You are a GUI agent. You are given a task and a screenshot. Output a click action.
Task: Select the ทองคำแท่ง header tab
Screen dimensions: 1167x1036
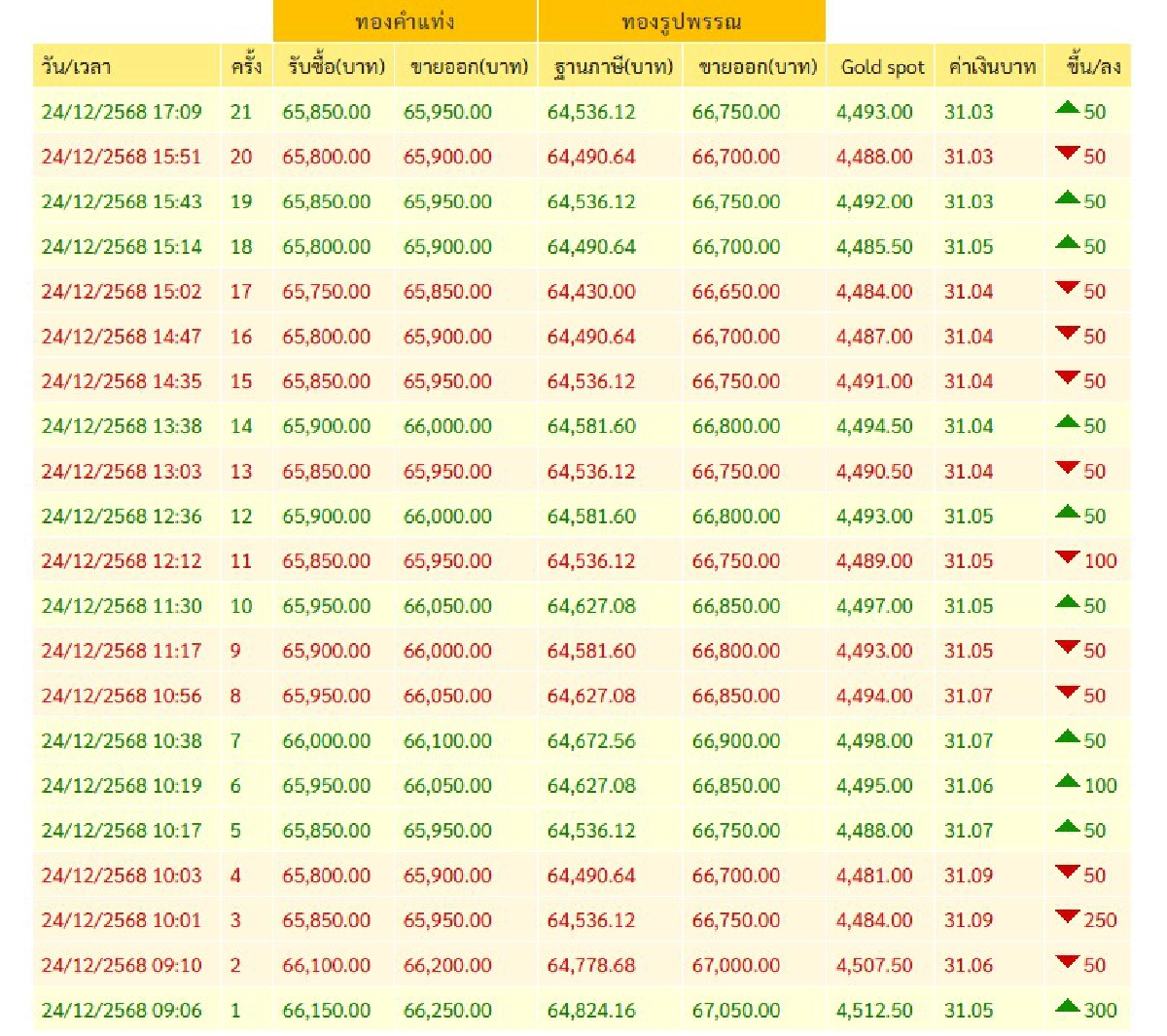[405, 21]
